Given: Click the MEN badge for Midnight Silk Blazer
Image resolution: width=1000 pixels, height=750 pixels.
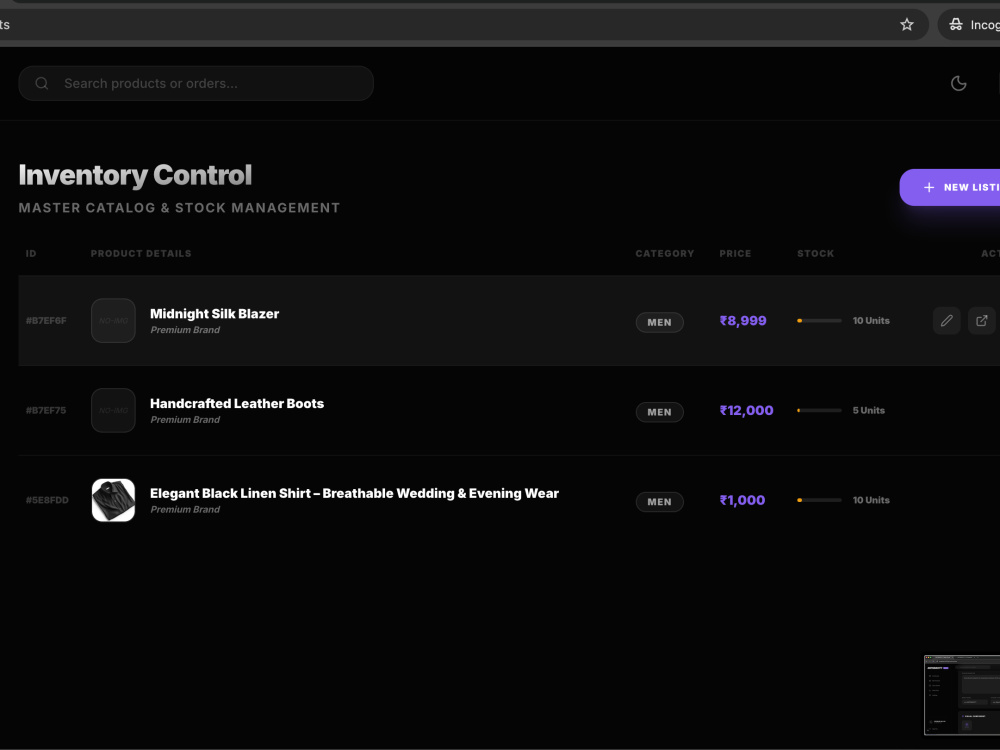Looking at the screenshot, I should [x=659, y=322].
